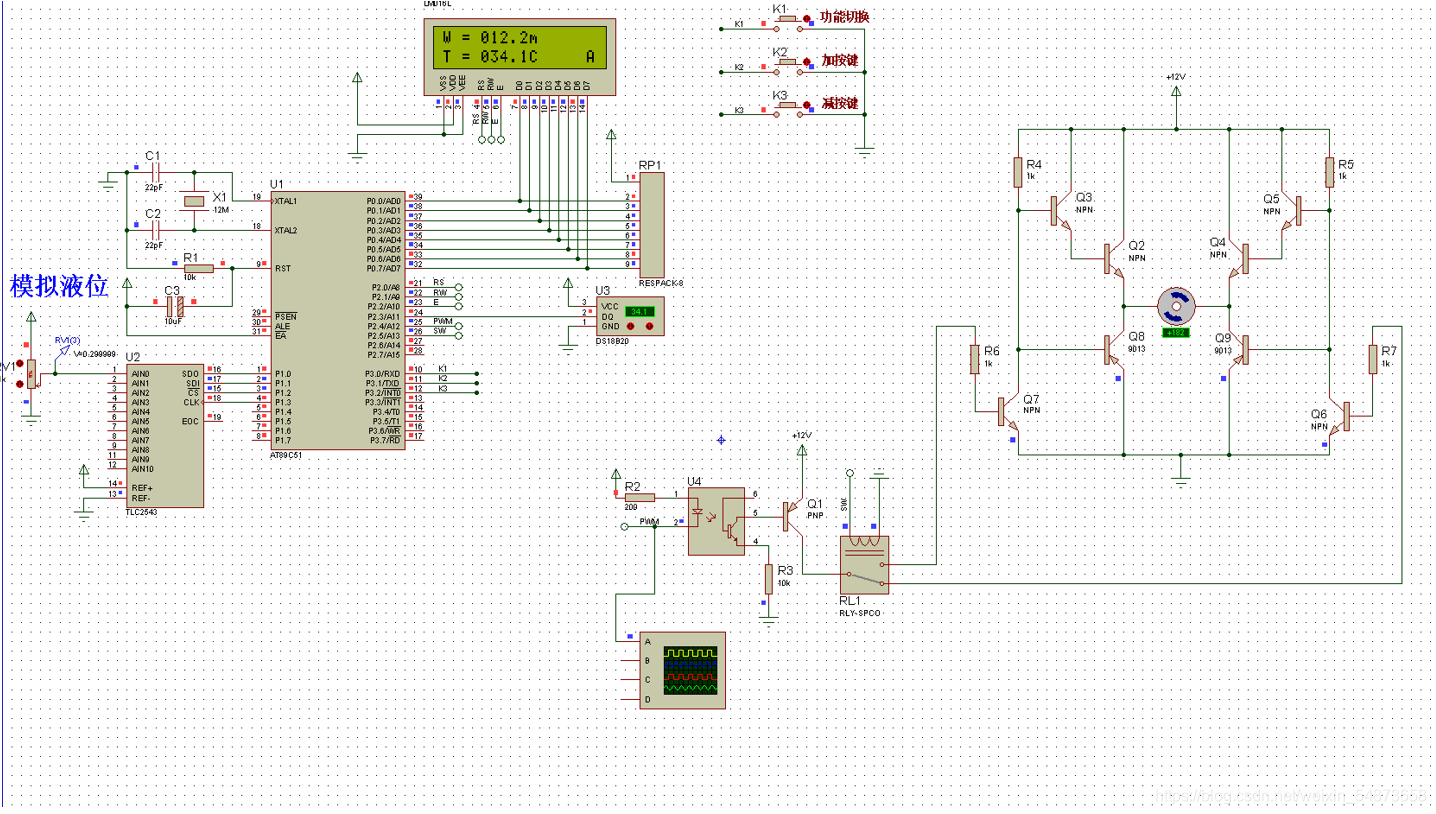Select the RL1 relay component
Viewport: 1436px width, 814px height.
[x=864, y=565]
